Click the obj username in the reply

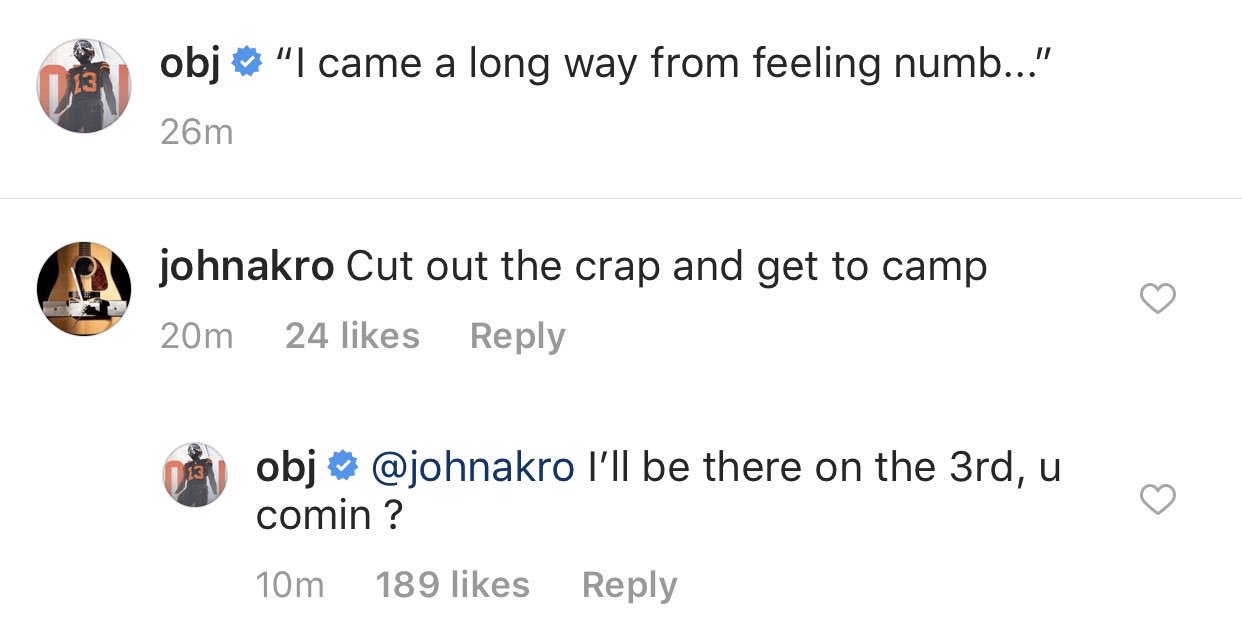click(x=286, y=467)
